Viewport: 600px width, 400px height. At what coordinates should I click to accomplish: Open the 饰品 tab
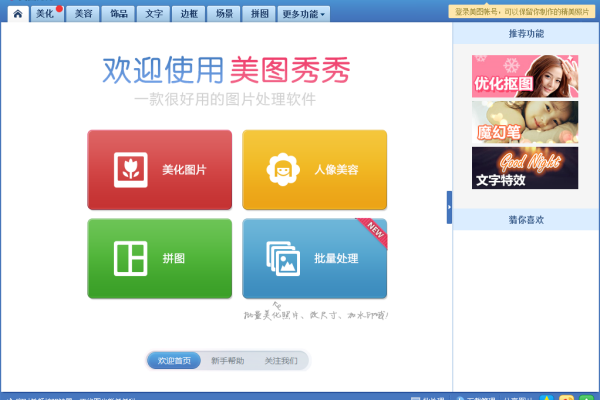pyautogui.click(x=119, y=14)
